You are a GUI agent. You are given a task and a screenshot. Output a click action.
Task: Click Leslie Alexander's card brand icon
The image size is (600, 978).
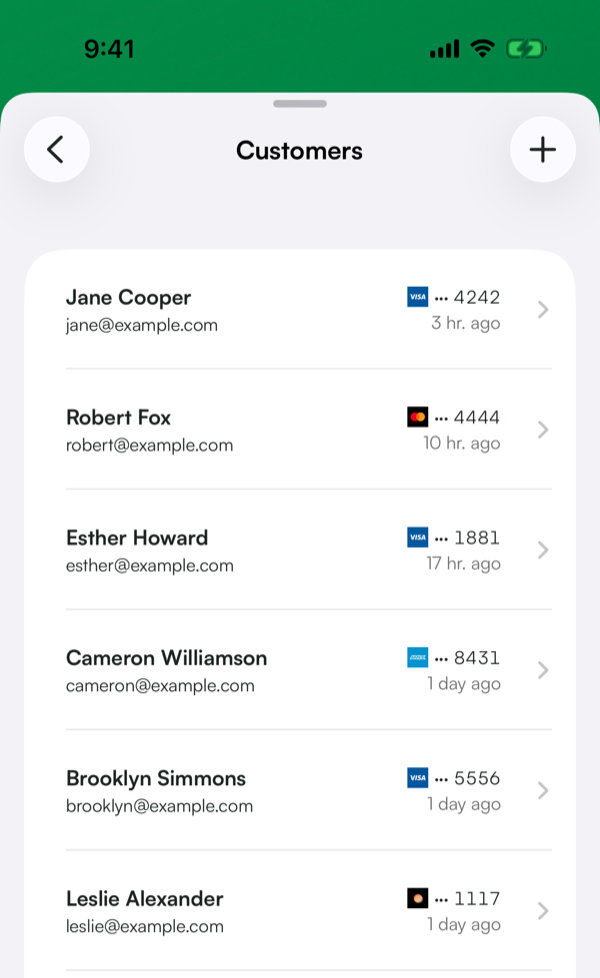tap(417, 898)
